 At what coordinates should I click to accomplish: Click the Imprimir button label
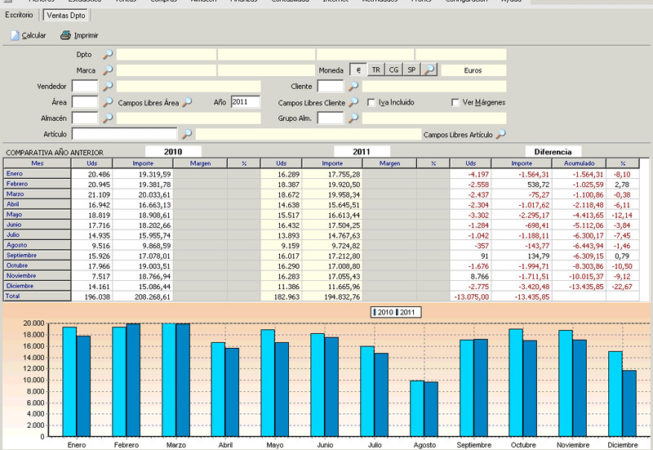[86, 36]
